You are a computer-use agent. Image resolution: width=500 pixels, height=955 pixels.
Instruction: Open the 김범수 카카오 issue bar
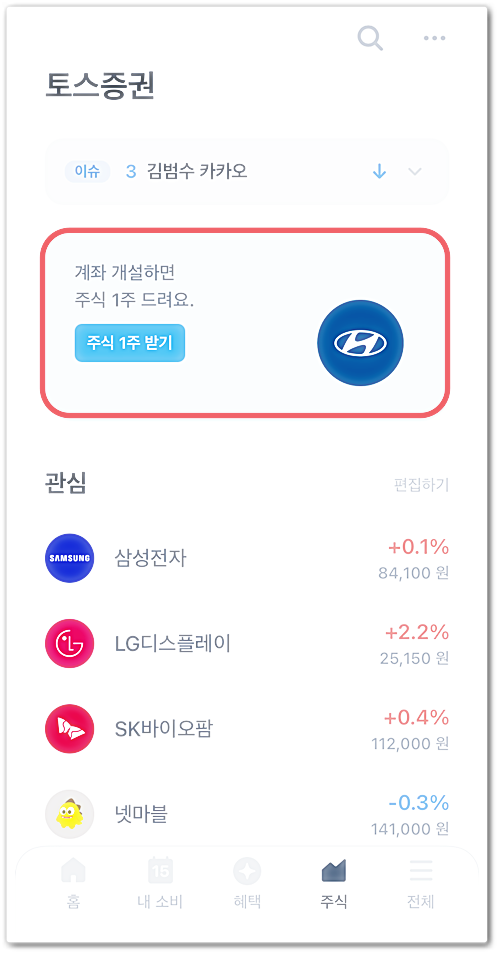pos(247,172)
